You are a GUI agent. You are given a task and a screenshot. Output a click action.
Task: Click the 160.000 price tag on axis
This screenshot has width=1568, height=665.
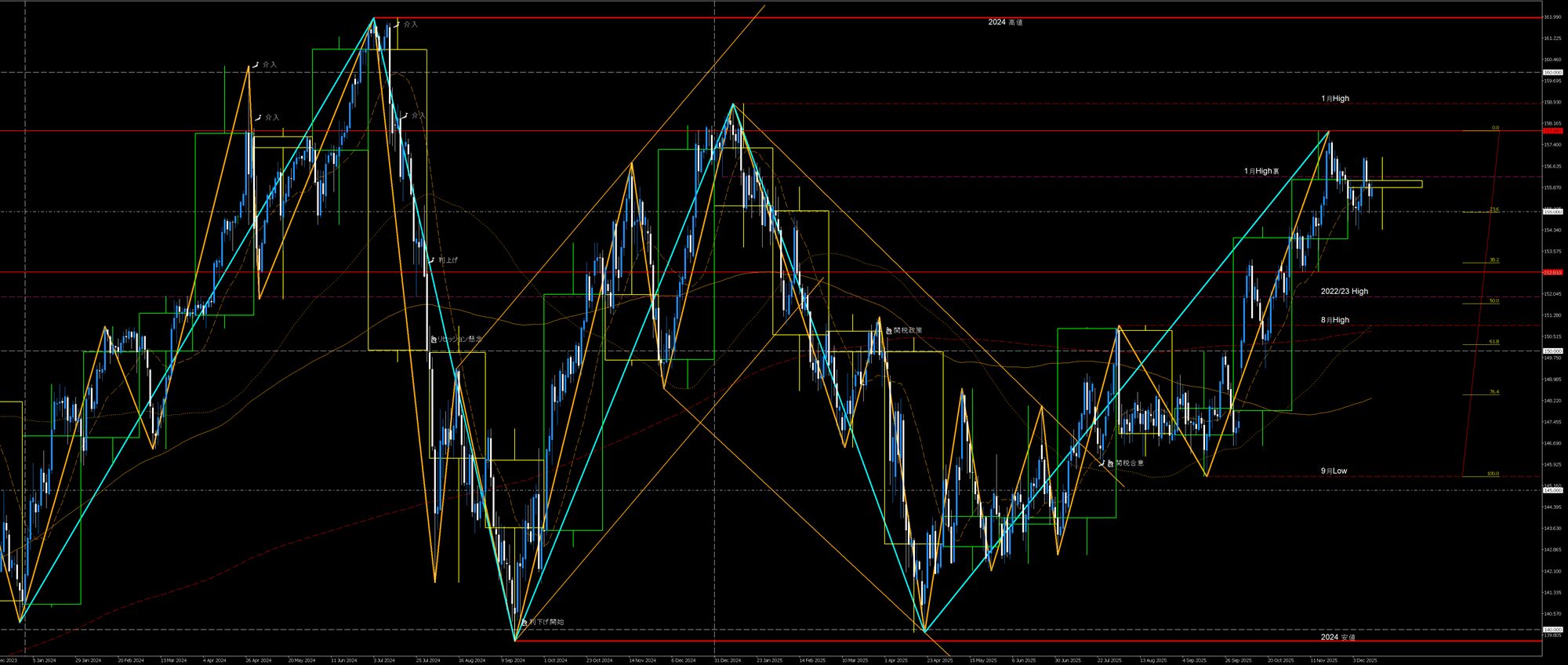click(1552, 72)
